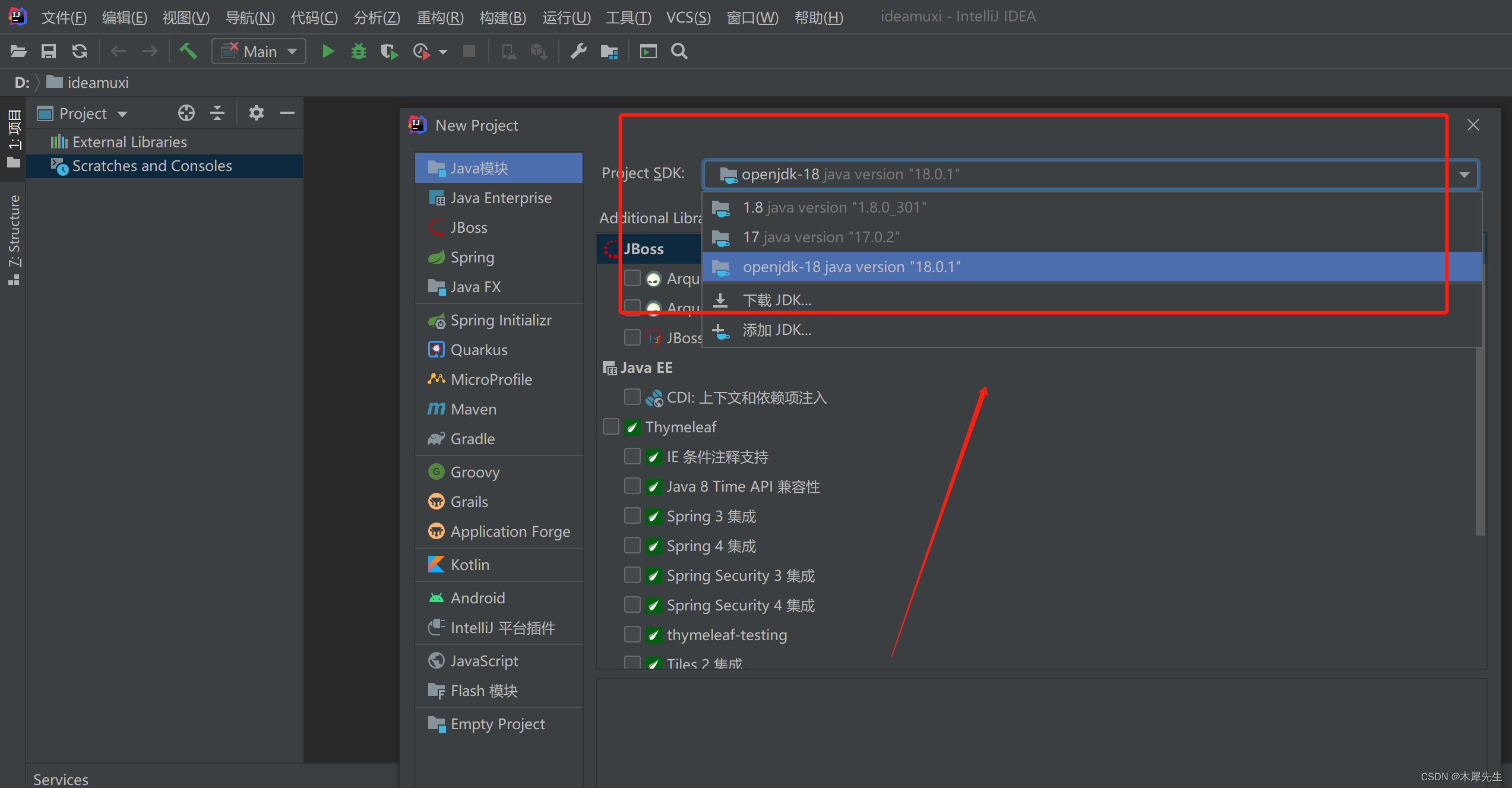Tick the CDI 上下文和依赖项注入 checkbox
The height and width of the screenshot is (788, 1512).
click(x=632, y=397)
